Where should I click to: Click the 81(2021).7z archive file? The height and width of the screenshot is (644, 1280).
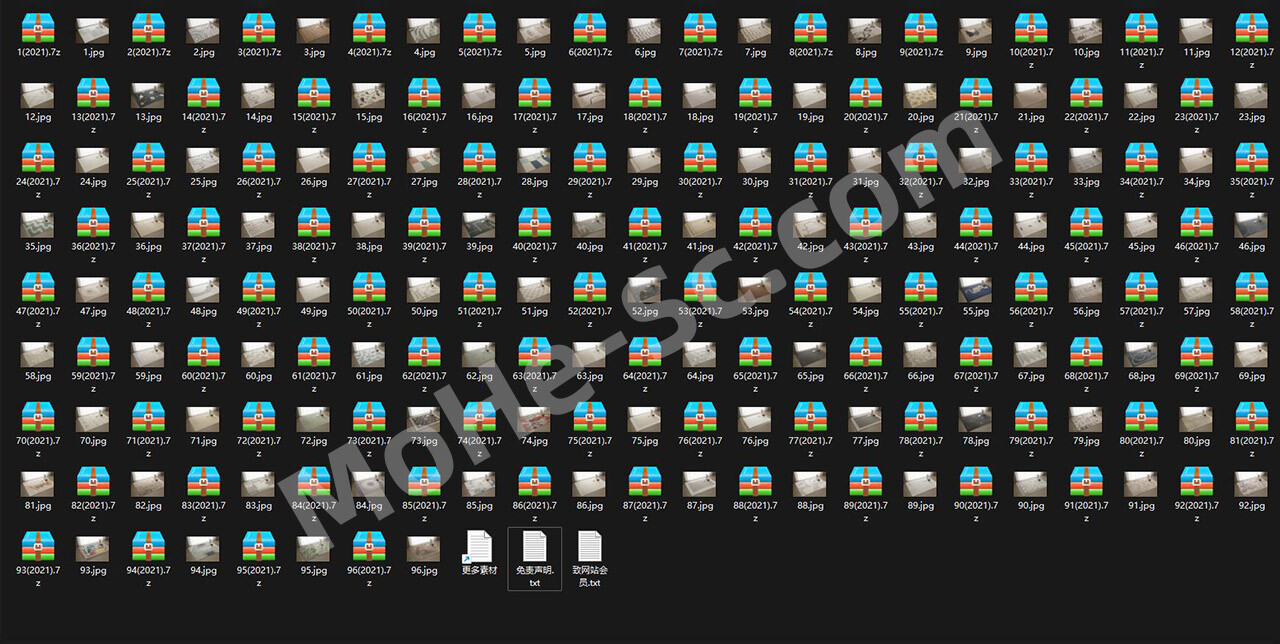[1252, 416]
